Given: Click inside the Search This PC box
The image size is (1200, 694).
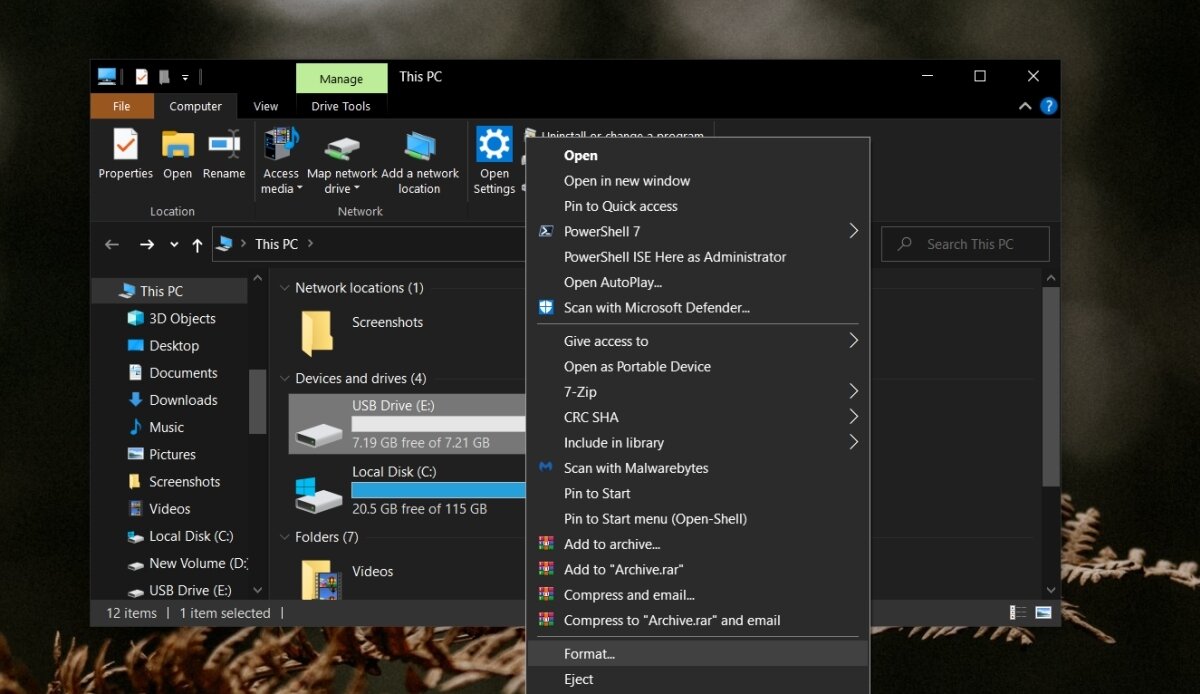Looking at the screenshot, I should (963, 243).
